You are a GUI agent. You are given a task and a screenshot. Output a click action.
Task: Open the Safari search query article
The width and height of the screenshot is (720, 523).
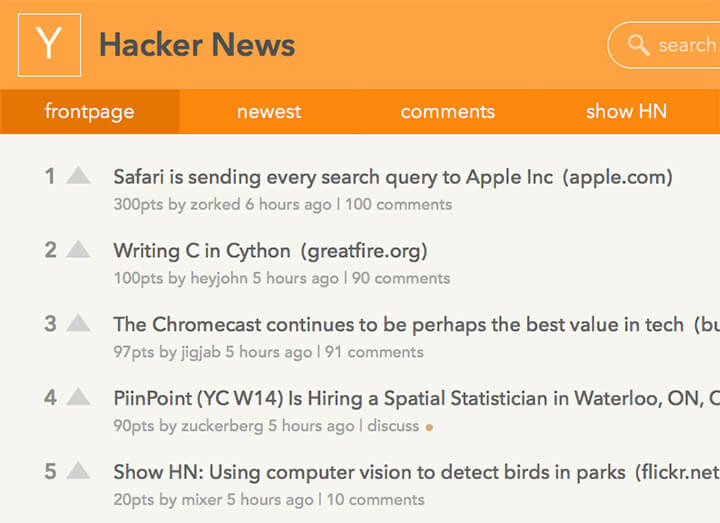332,178
